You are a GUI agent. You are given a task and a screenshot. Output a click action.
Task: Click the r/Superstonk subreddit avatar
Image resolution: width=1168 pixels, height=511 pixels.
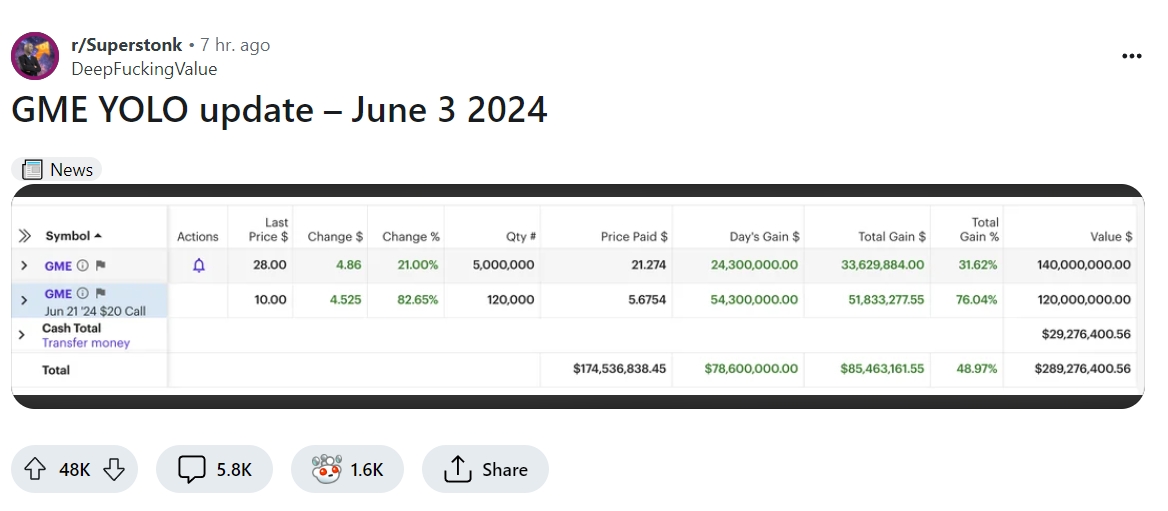point(35,56)
